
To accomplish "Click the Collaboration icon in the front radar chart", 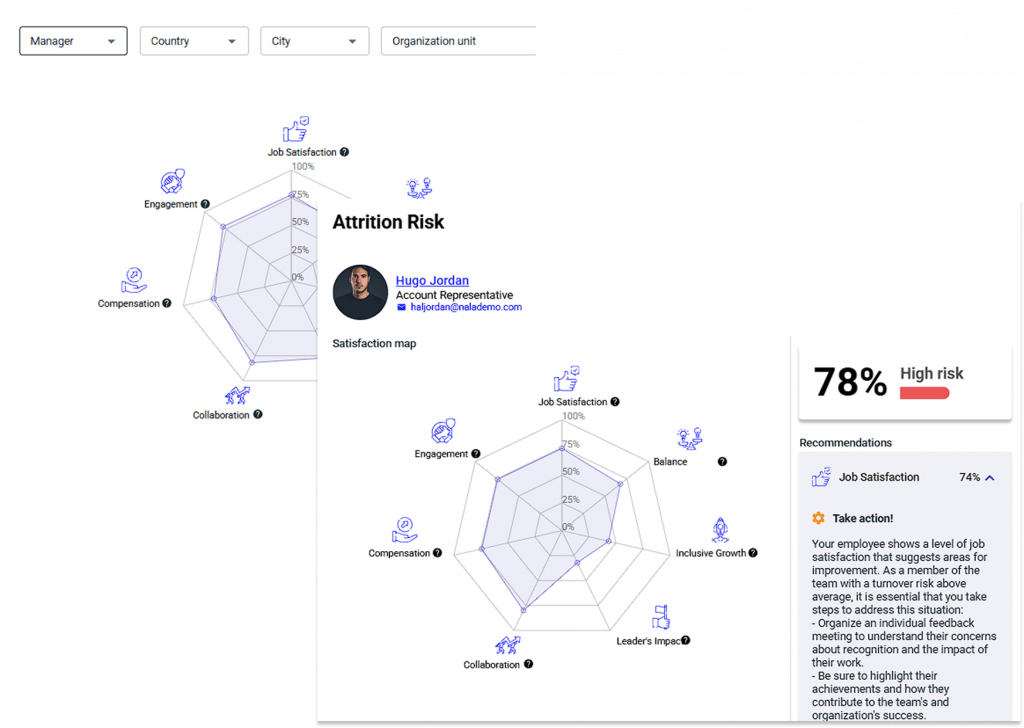I will tap(507, 645).
